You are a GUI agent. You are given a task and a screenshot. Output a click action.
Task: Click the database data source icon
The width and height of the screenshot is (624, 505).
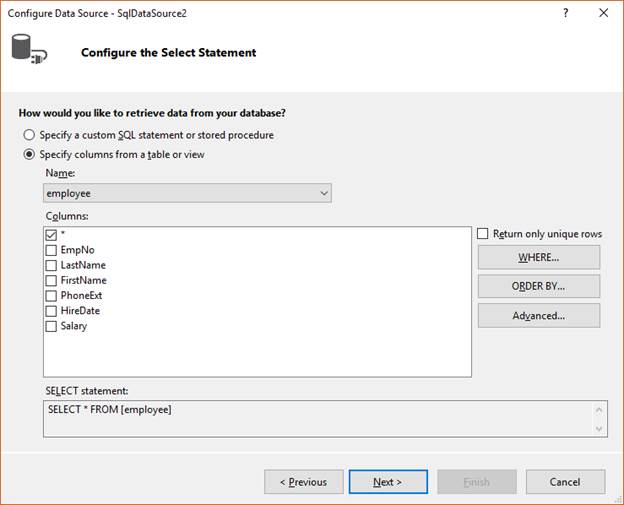29,49
